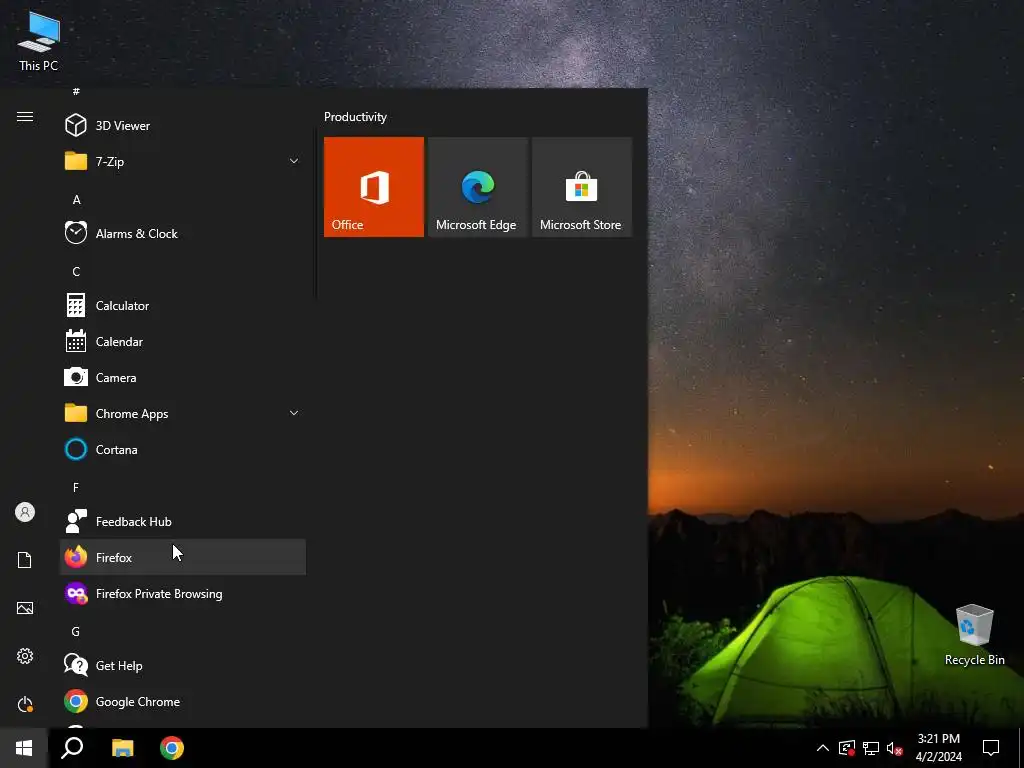Viewport: 1024px width, 768px height.
Task: Click the letter C section header
Action: point(76,272)
